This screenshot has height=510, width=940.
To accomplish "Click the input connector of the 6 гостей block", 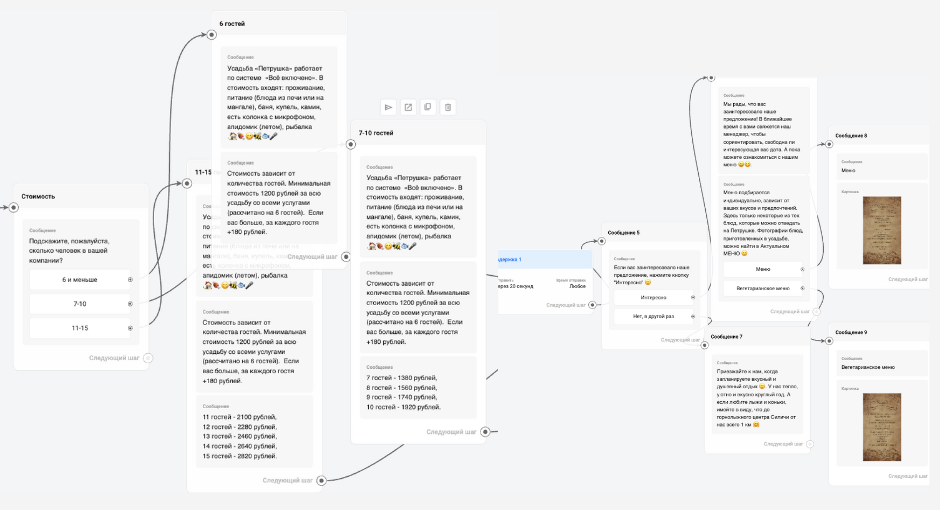I will (x=211, y=35).
